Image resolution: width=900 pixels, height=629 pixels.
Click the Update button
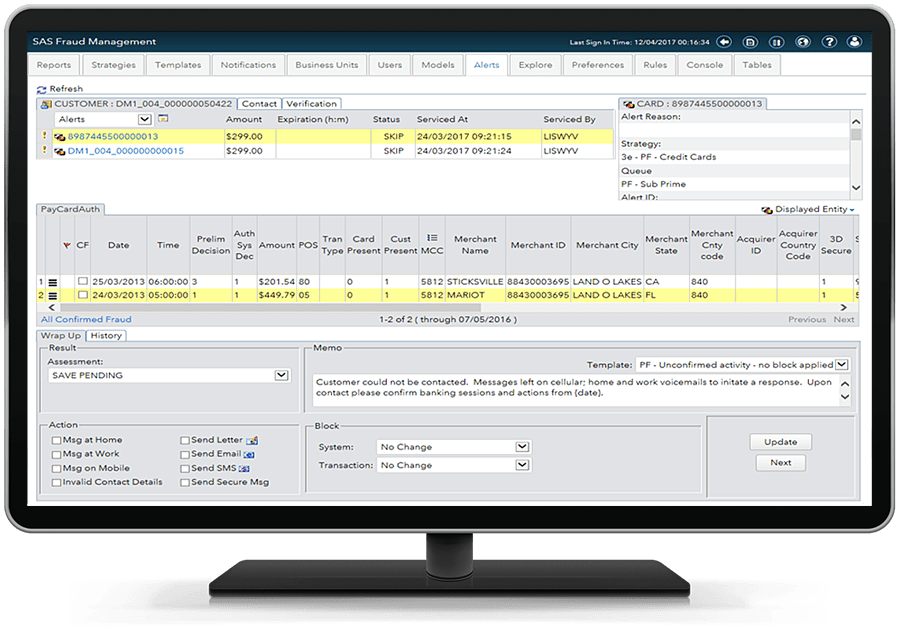781,442
